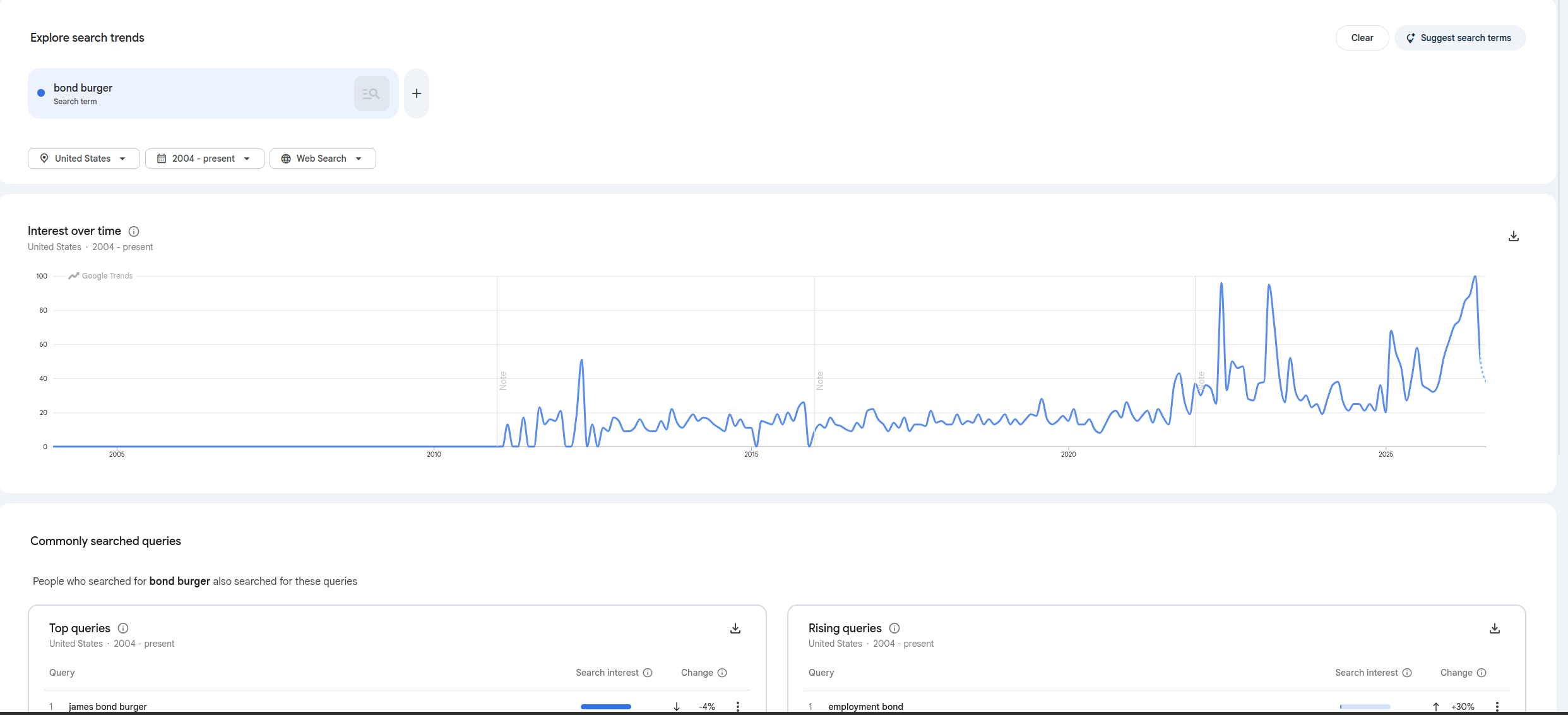Image resolution: width=1568 pixels, height=715 pixels.
Task: Click the blue dot beside bond burger
Action: point(41,93)
